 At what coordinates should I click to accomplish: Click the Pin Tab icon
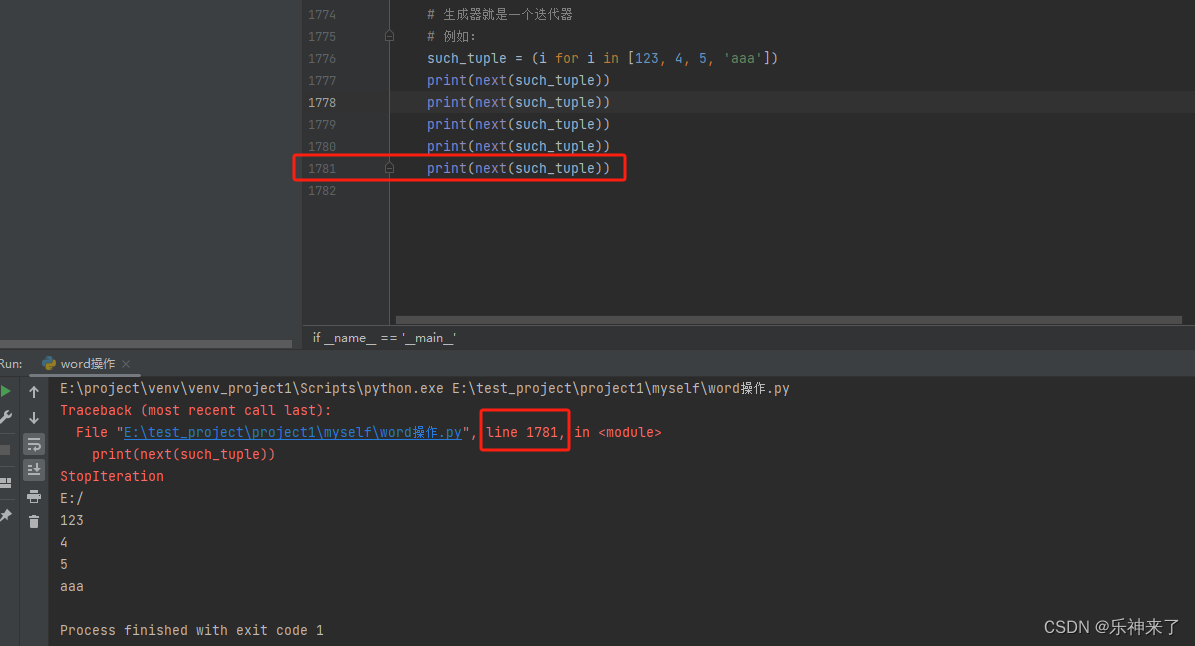click(5, 516)
